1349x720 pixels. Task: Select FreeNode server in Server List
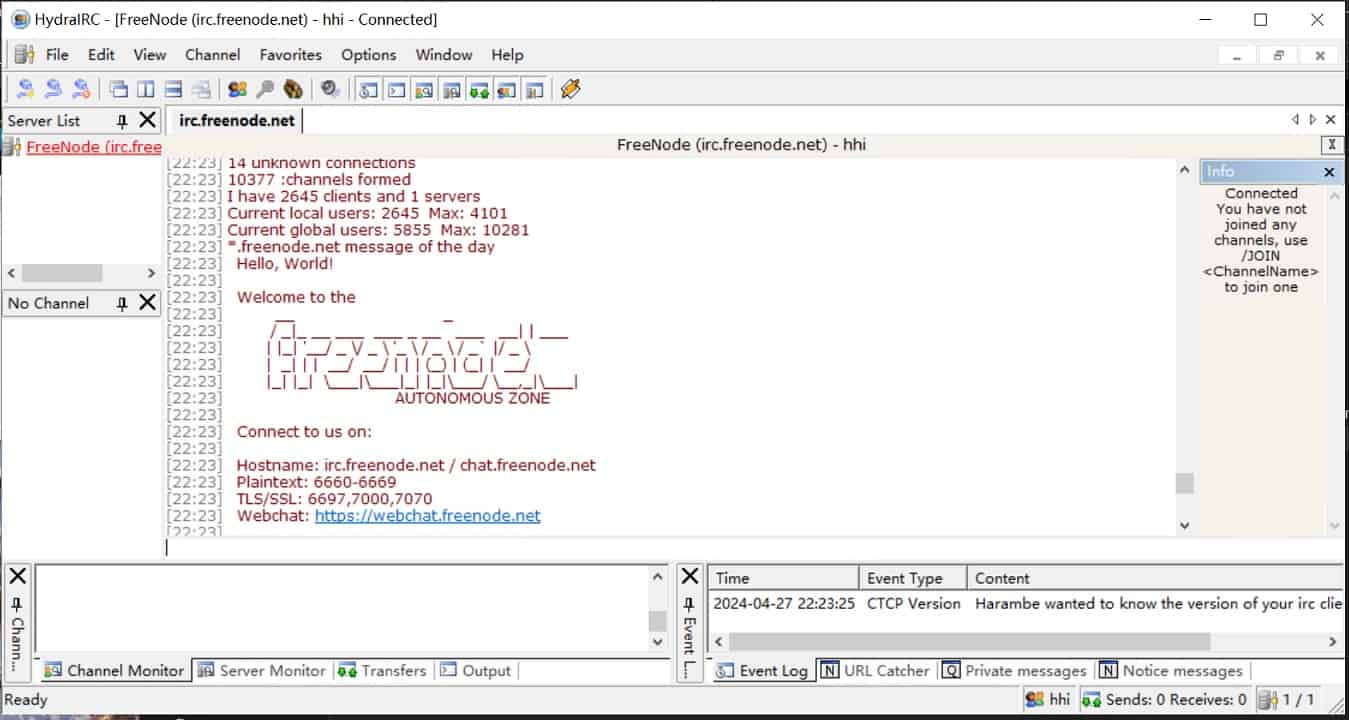pos(94,147)
